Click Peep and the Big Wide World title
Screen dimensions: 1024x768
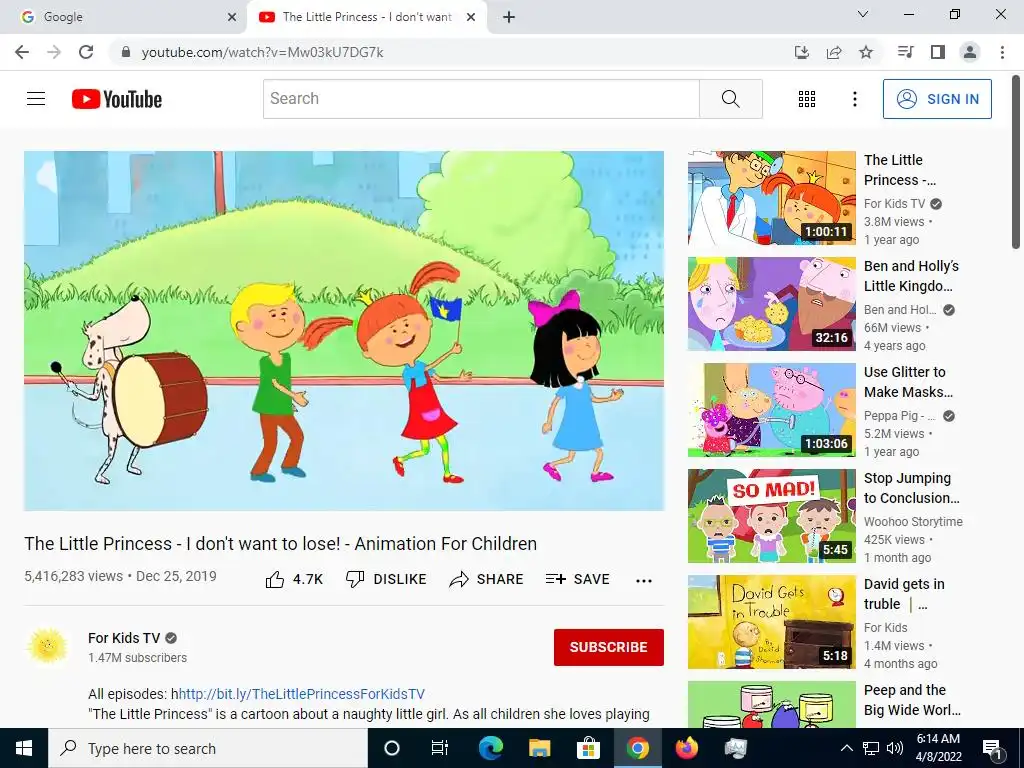[912, 700]
